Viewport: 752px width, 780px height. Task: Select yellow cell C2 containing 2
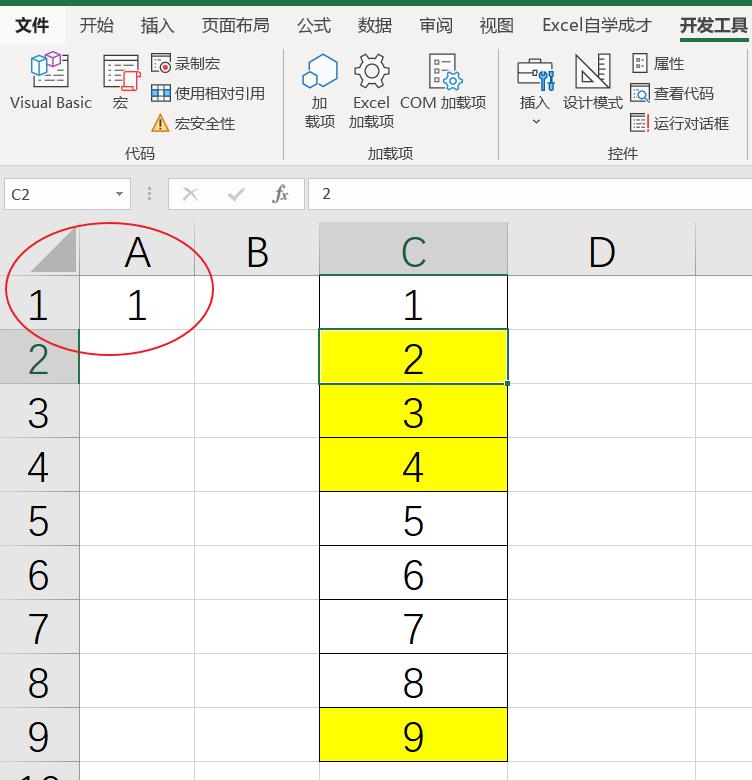413,357
